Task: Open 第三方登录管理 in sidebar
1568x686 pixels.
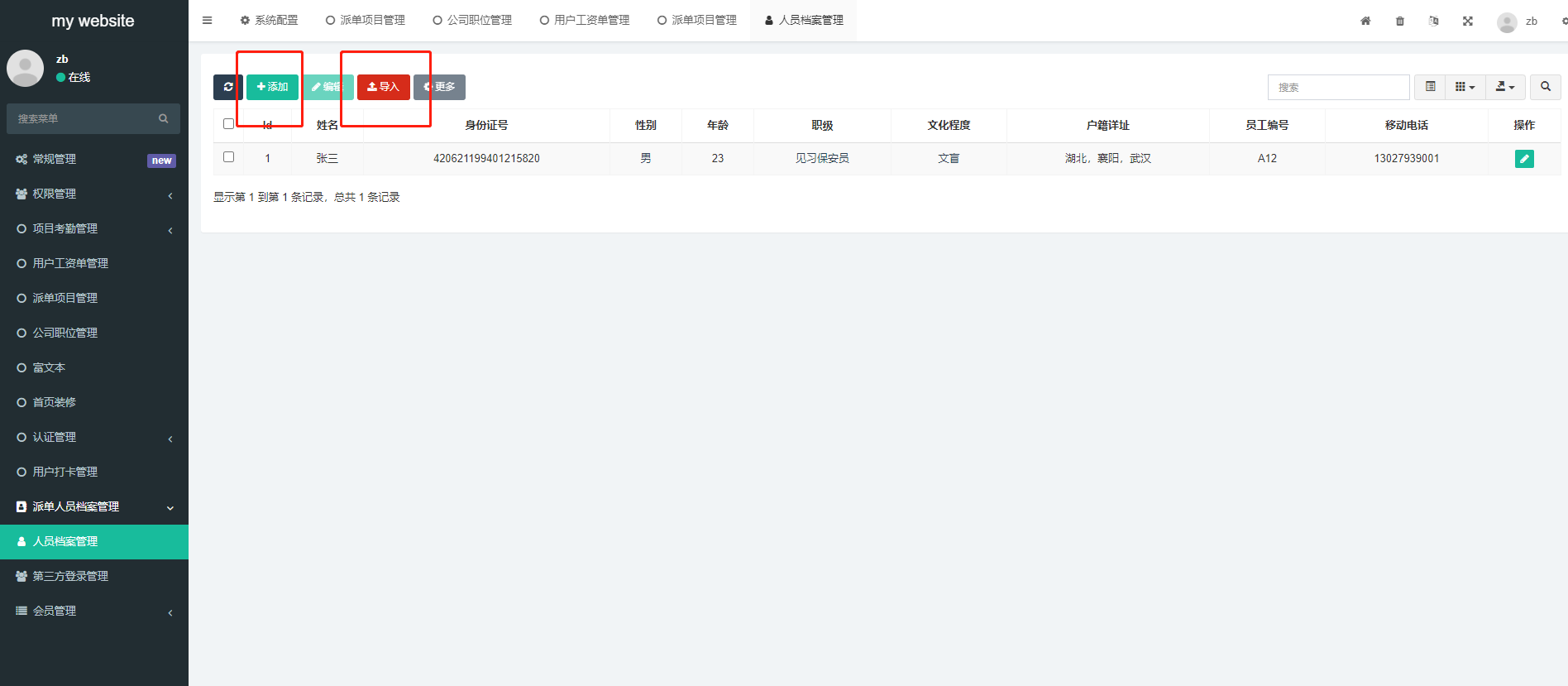Action: coord(94,576)
